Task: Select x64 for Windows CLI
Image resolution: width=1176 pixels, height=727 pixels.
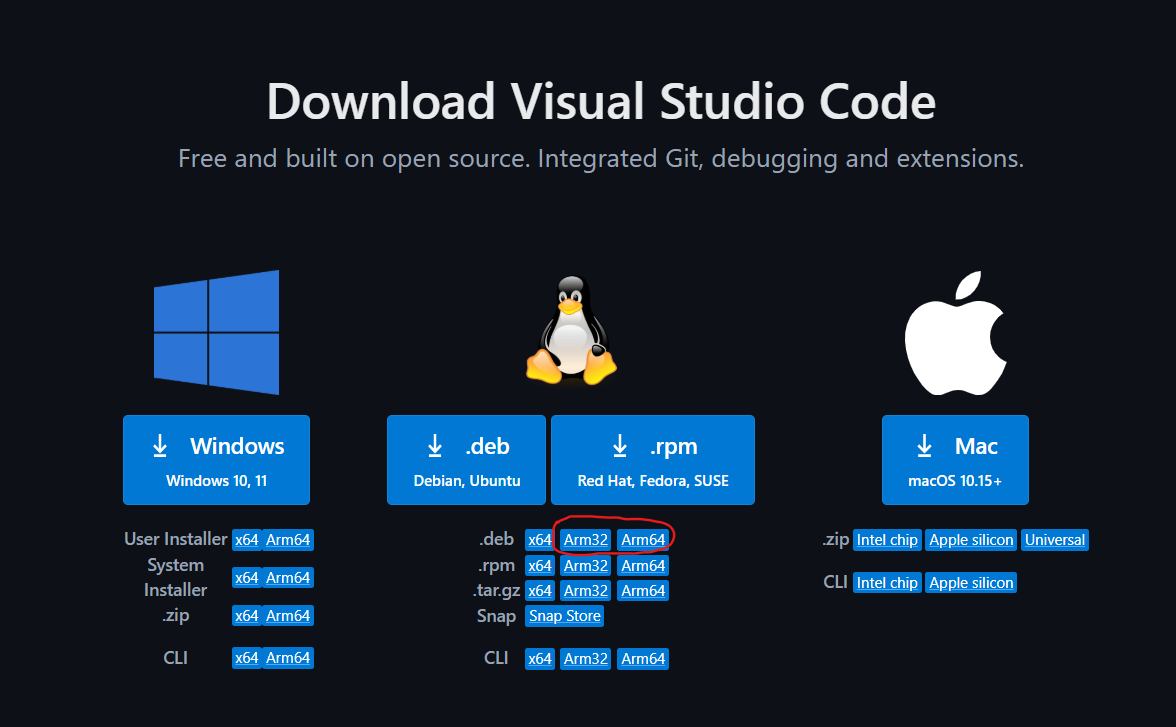Action: 246,658
